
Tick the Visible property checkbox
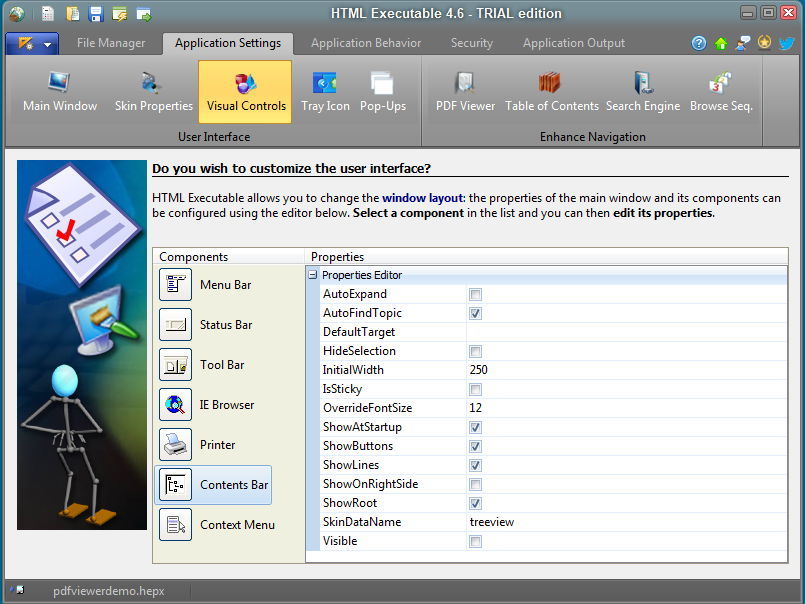click(476, 541)
